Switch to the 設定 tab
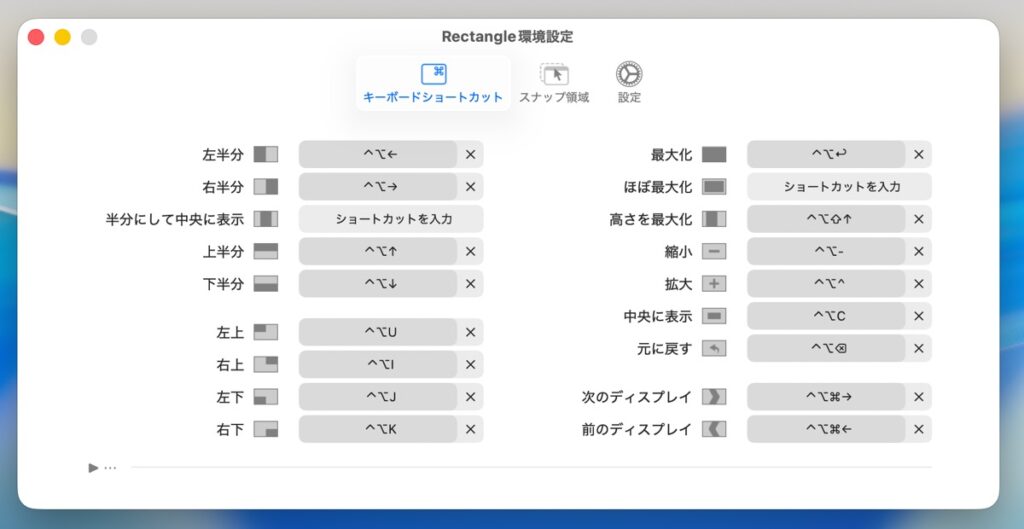The width and height of the screenshot is (1024, 529). point(629,83)
